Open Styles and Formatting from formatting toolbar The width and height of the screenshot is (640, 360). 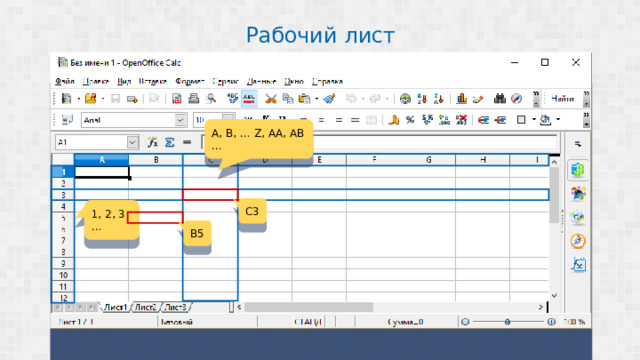pyautogui.click(x=67, y=120)
